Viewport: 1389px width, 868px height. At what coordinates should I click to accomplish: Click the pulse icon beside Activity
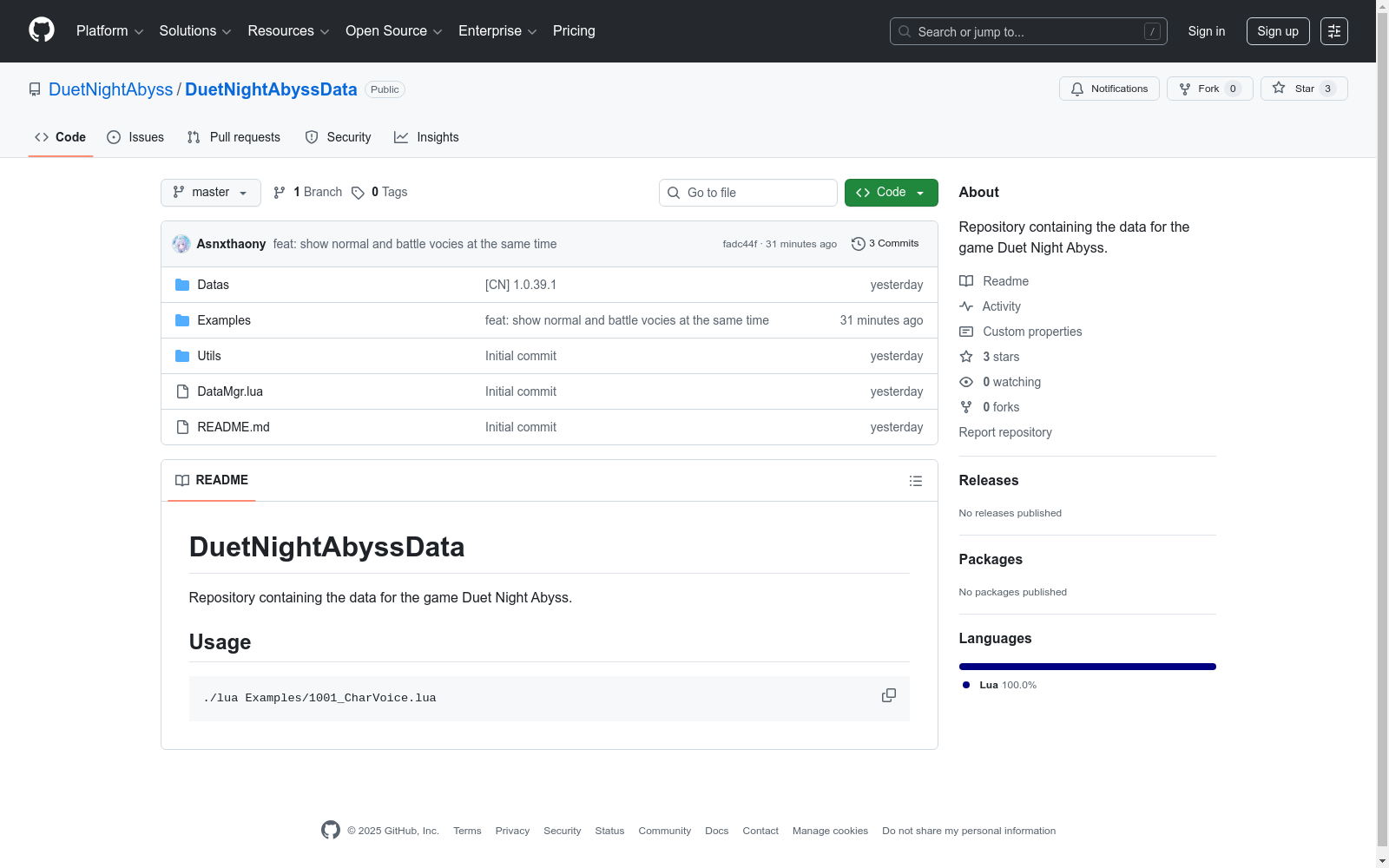(x=966, y=306)
